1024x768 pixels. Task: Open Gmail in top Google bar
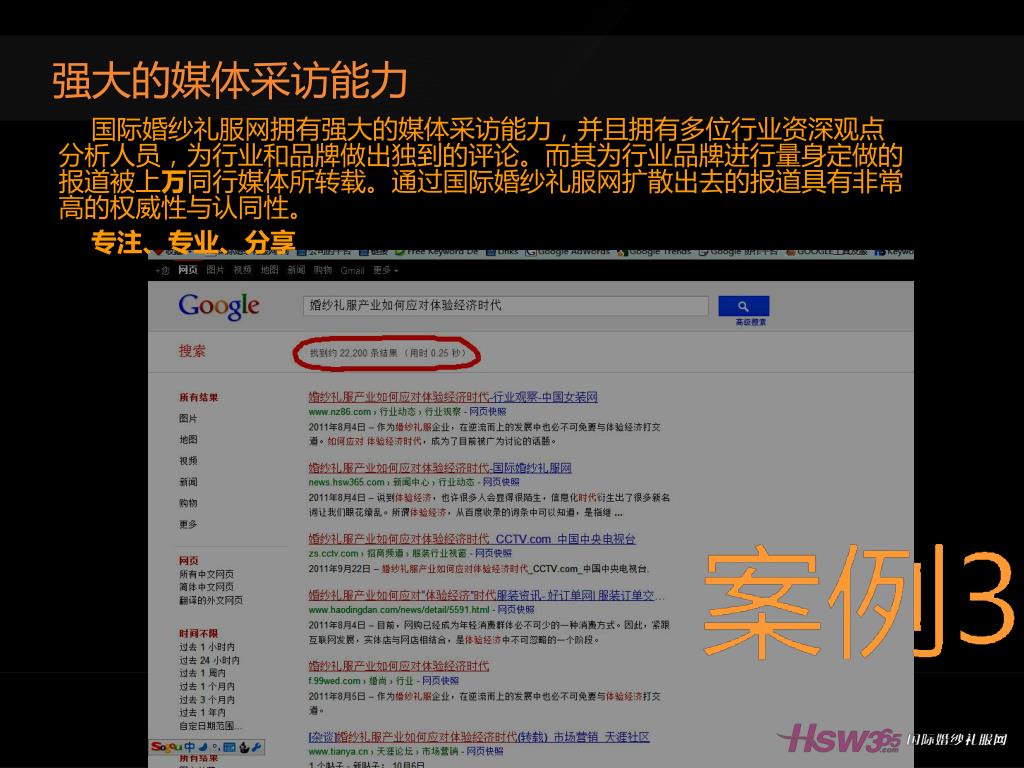tap(352, 270)
